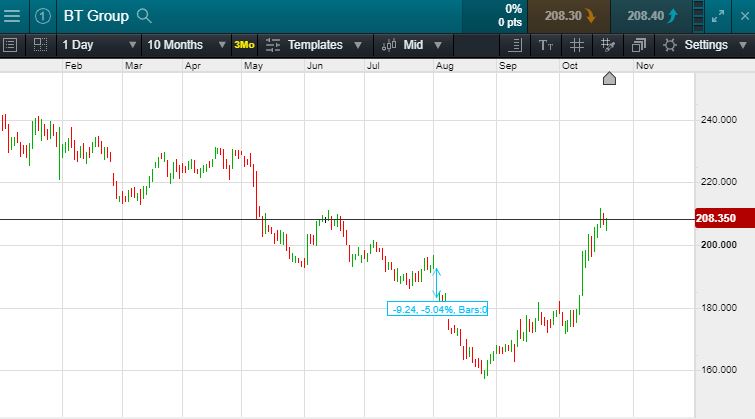Open the hamburger menu
Screen dimensions: 755x419
[12, 16]
